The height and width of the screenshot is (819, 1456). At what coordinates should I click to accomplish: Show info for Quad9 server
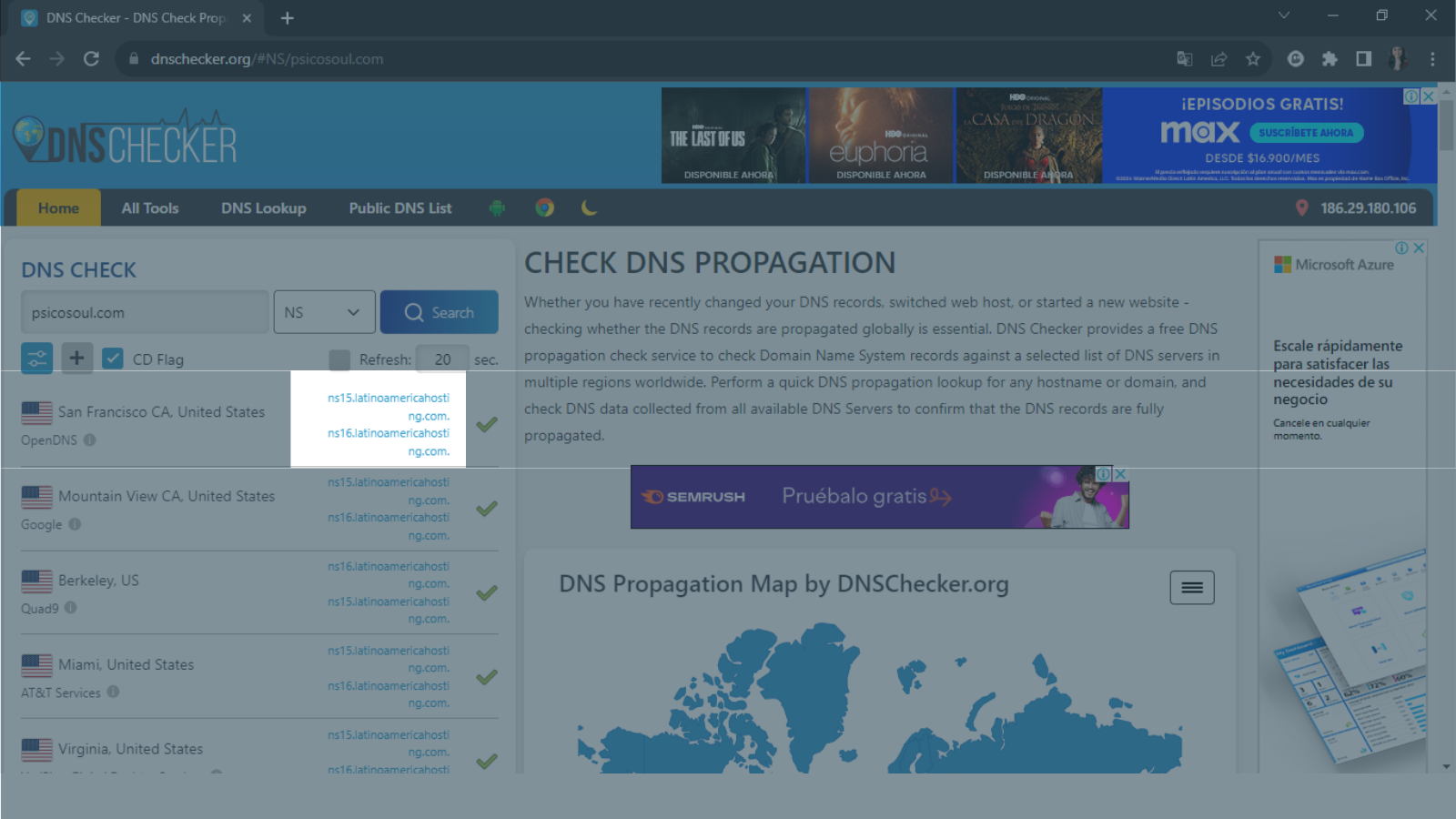70,608
